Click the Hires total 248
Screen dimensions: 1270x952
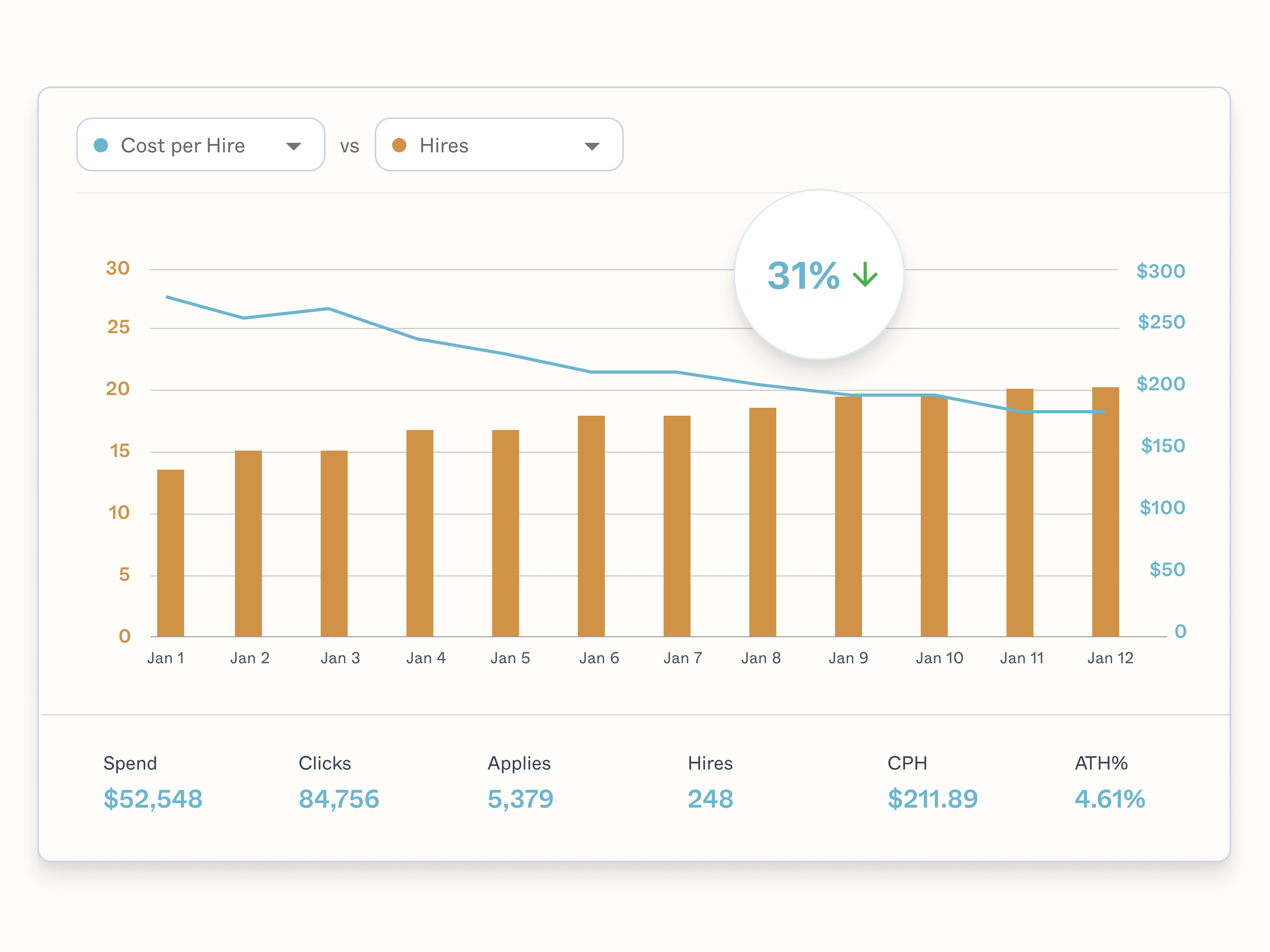coord(710,799)
